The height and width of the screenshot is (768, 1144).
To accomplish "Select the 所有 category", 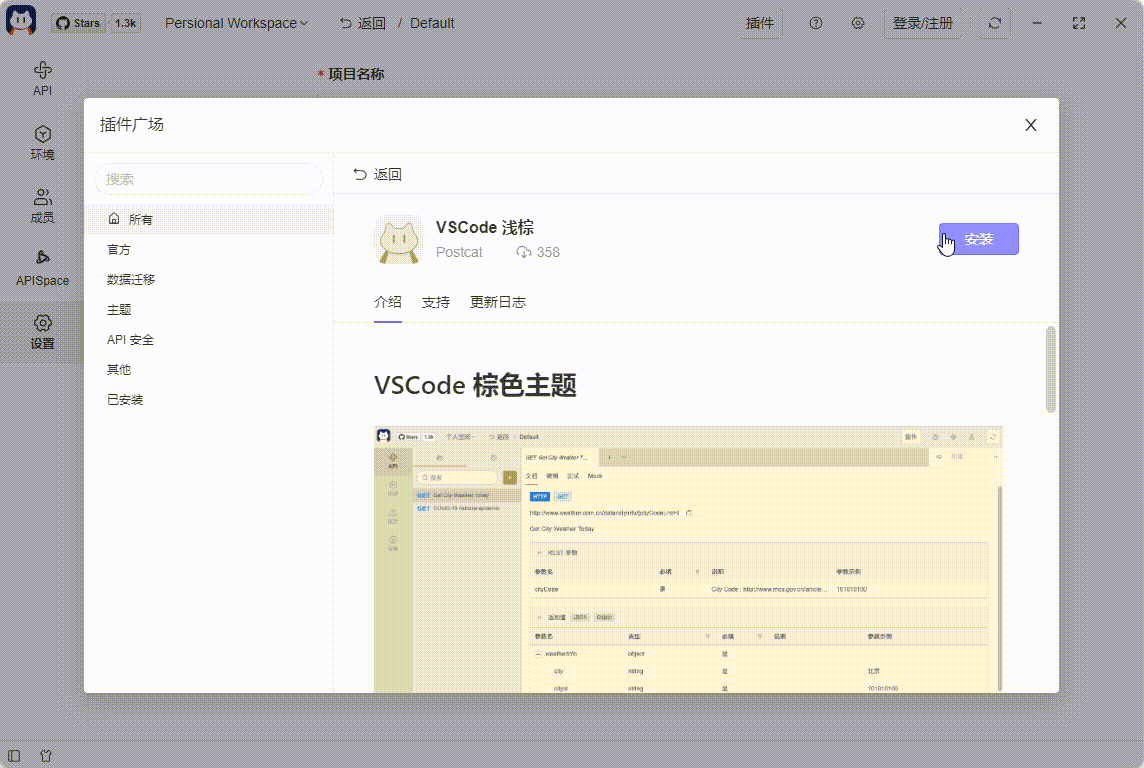I will [209, 220].
